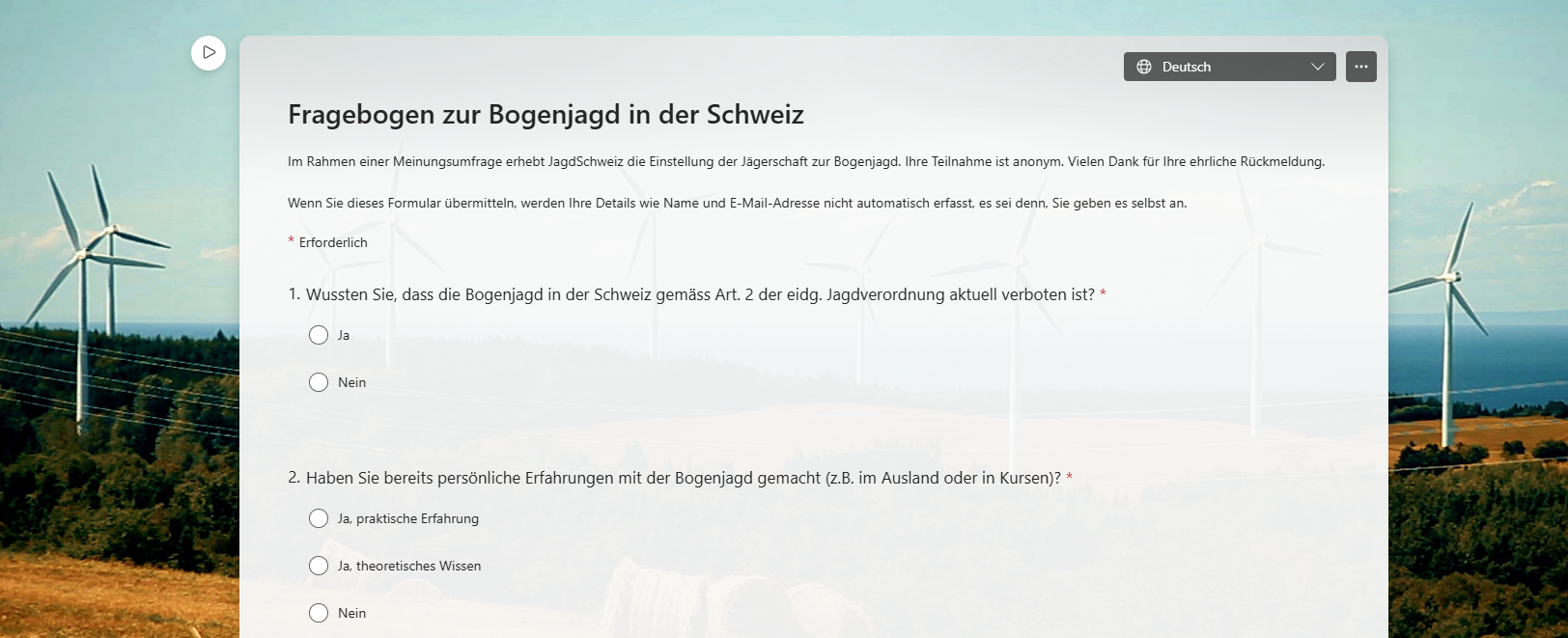Click the privacy notice about Name und E-Mail-Adresse
This screenshot has height=638, width=1568.
point(737,203)
